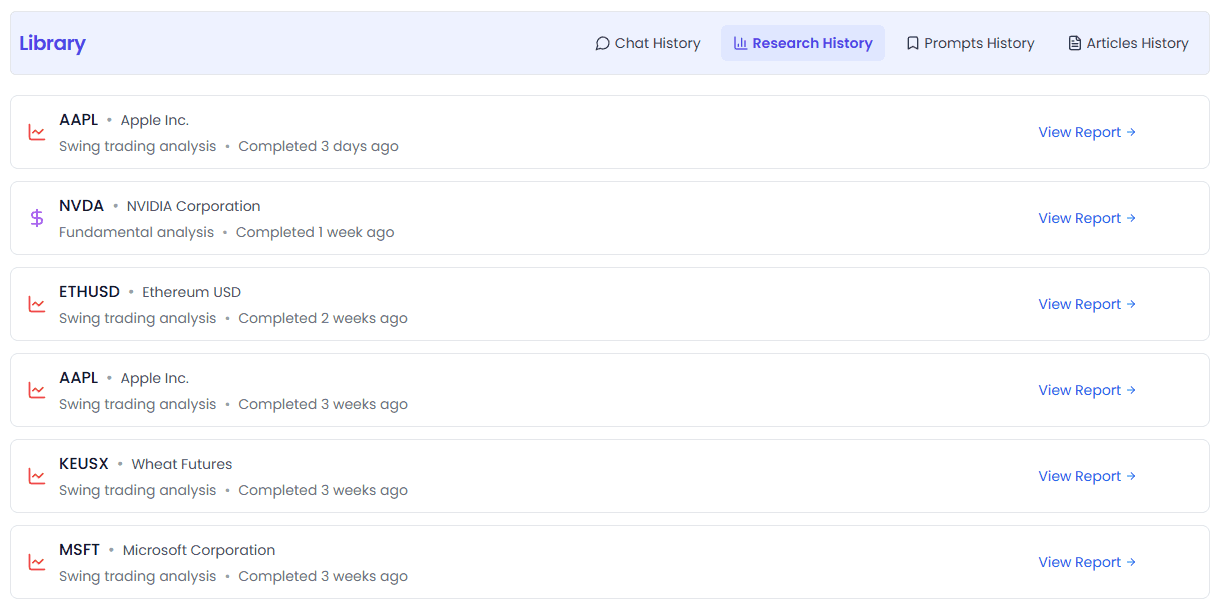The width and height of the screenshot is (1224, 606).
Task: Select the Research History tab
Action: point(803,43)
